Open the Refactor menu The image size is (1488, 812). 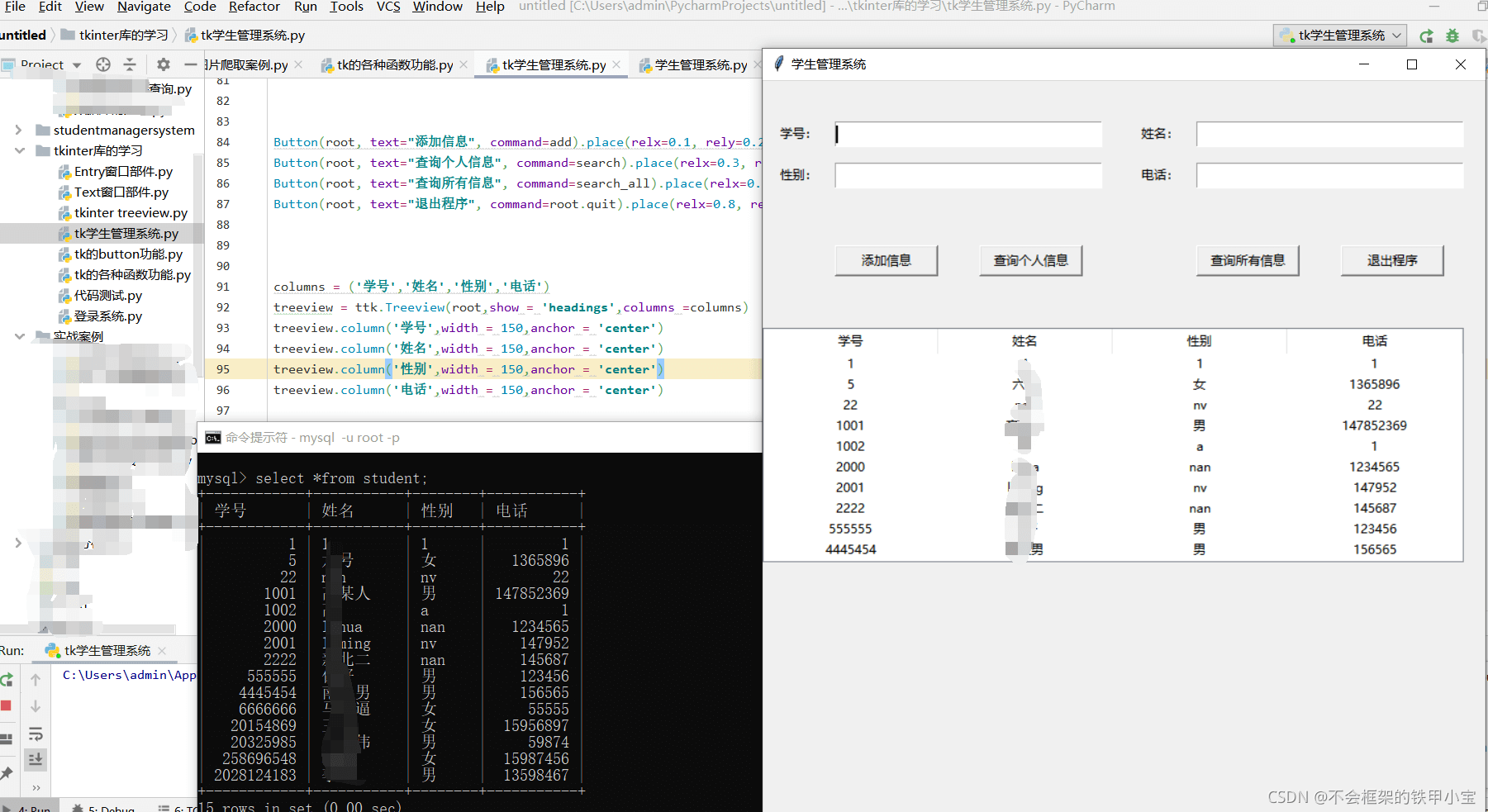click(x=254, y=7)
